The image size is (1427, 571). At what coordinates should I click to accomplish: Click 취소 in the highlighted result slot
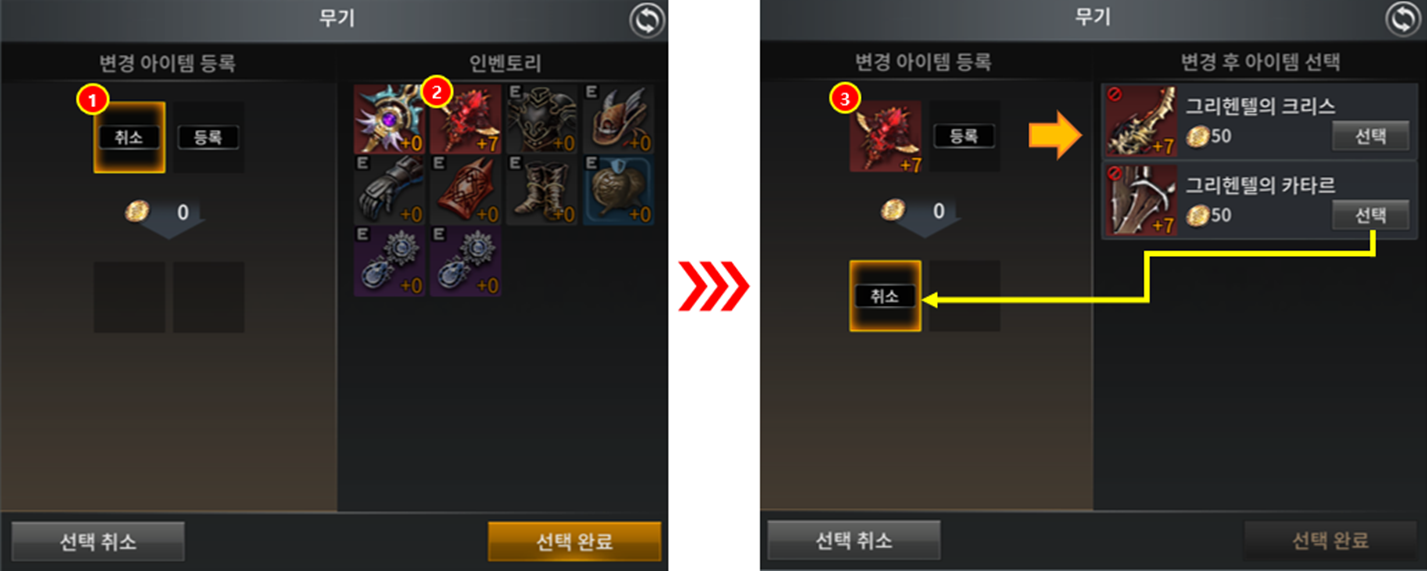point(885,296)
